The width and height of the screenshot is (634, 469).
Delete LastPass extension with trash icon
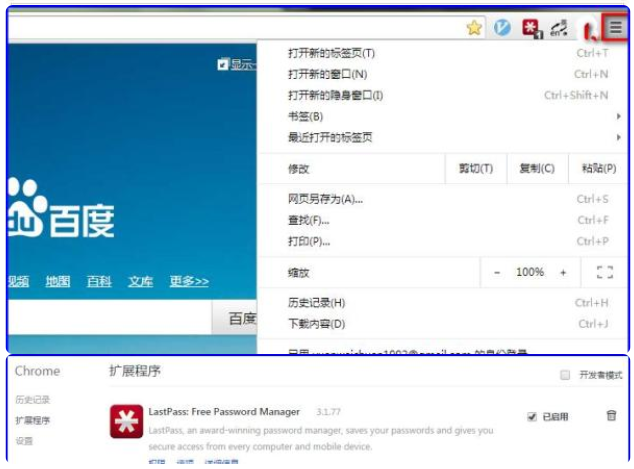[x=611, y=415]
